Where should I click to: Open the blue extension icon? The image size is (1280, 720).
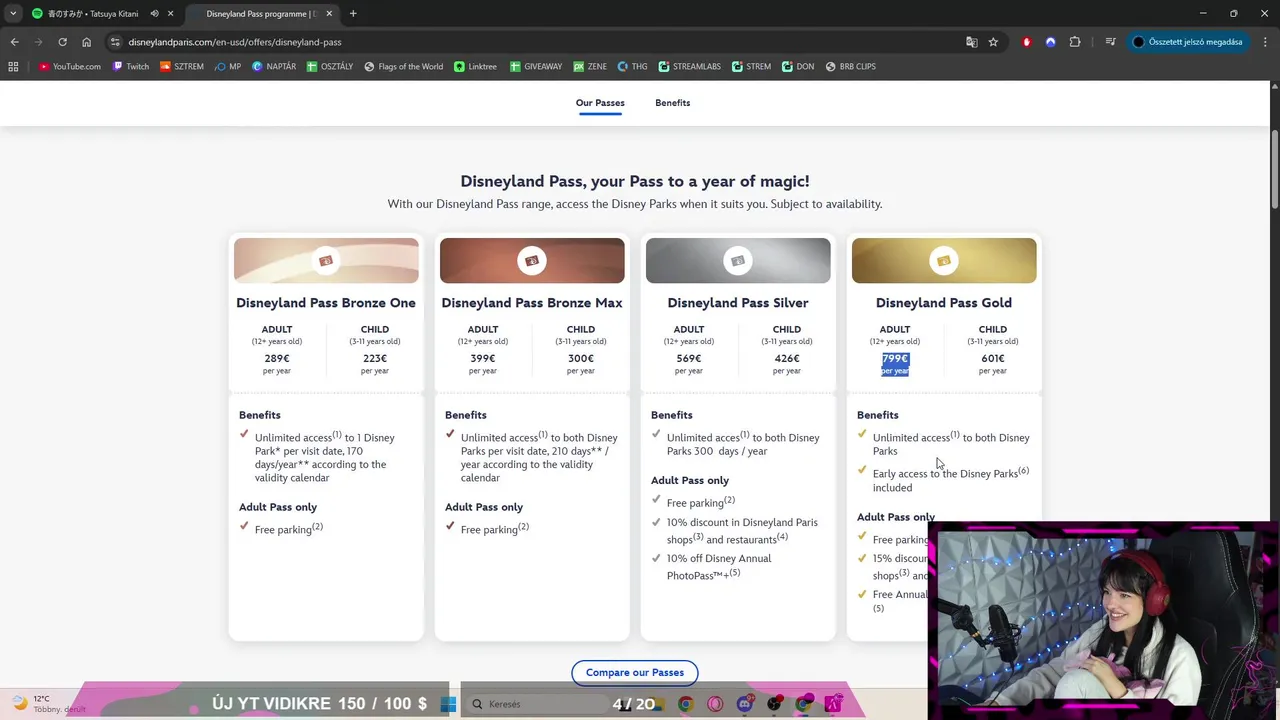[x=1050, y=42]
